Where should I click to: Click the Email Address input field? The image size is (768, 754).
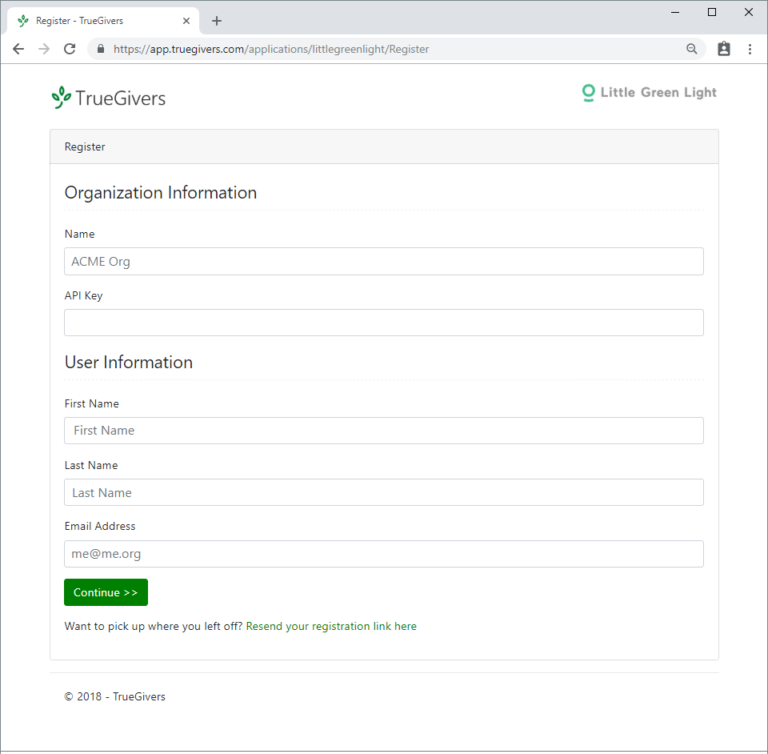(x=383, y=554)
